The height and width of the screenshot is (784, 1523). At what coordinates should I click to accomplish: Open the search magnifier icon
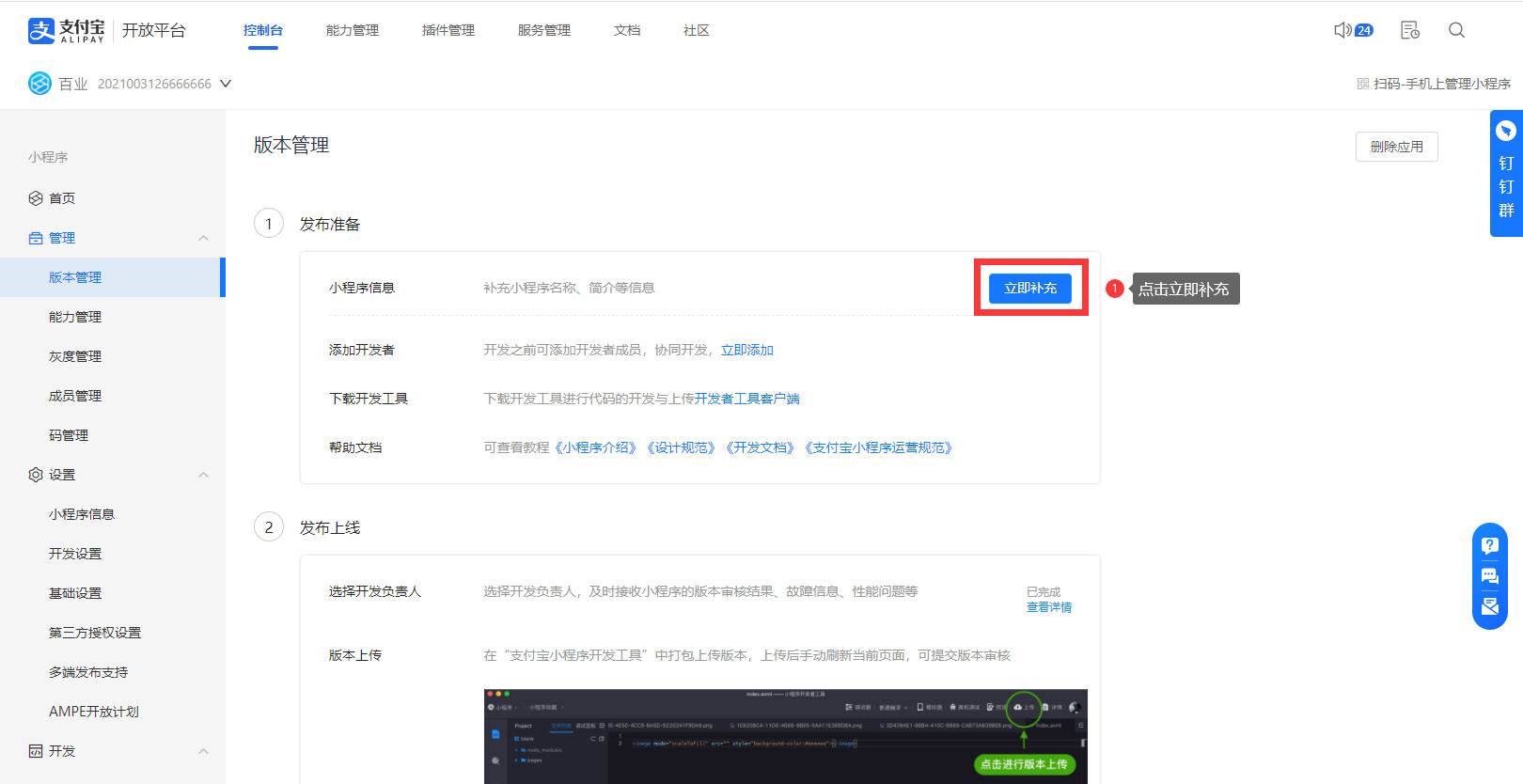pos(1456,30)
